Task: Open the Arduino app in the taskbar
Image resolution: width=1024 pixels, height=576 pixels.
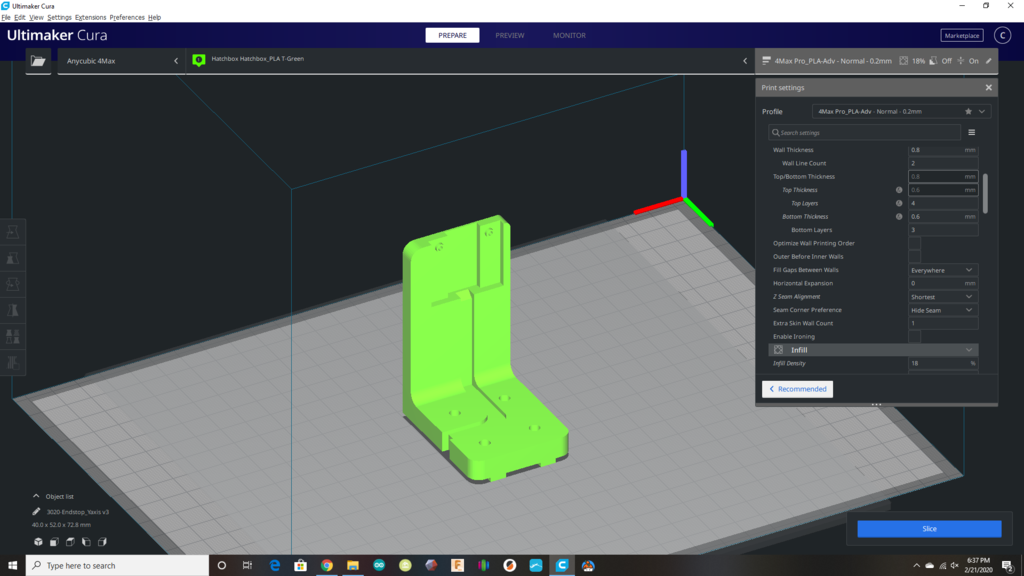Action: (378, 565)
